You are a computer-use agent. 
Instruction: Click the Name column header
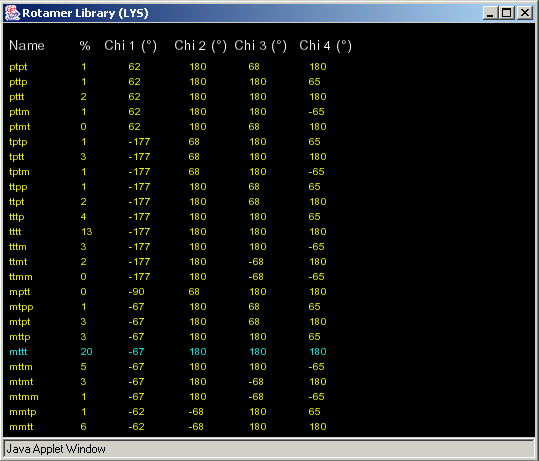coord(27,45)
